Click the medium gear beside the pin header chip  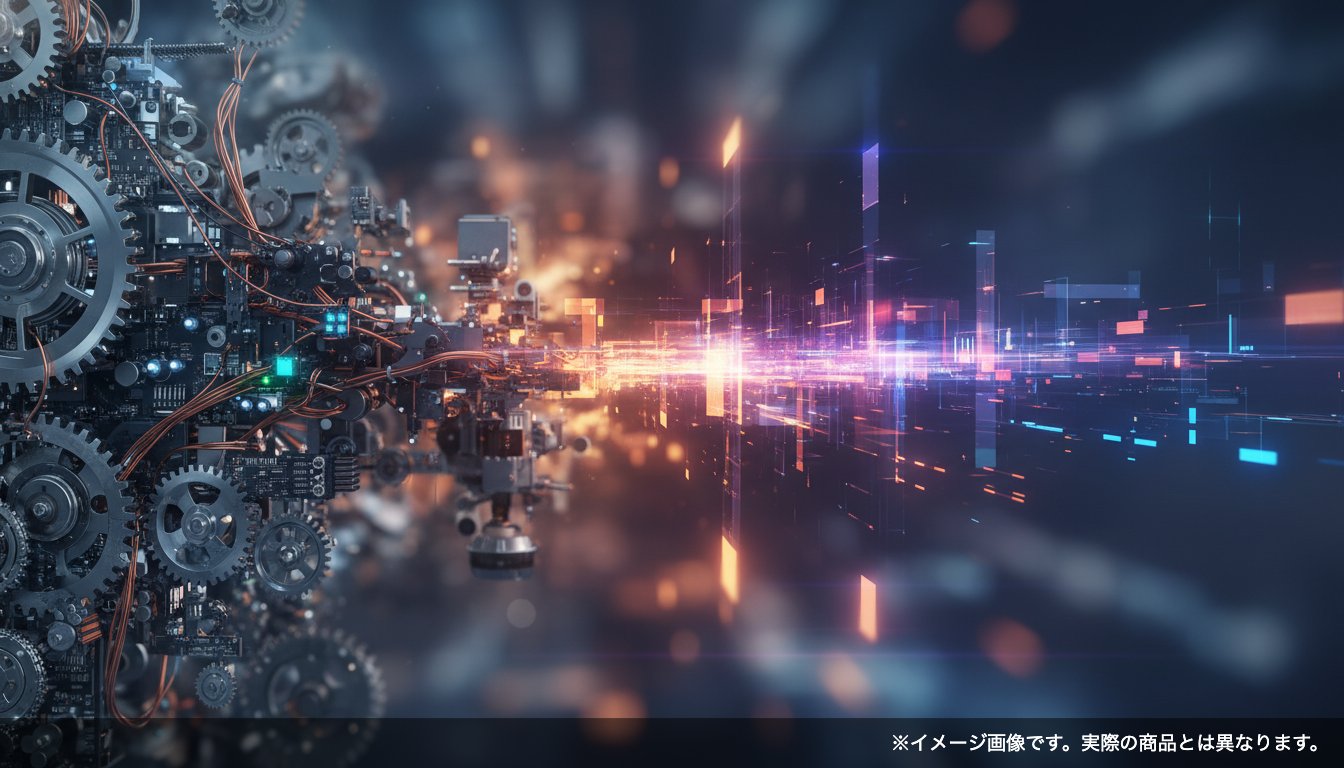click(198, 524)
